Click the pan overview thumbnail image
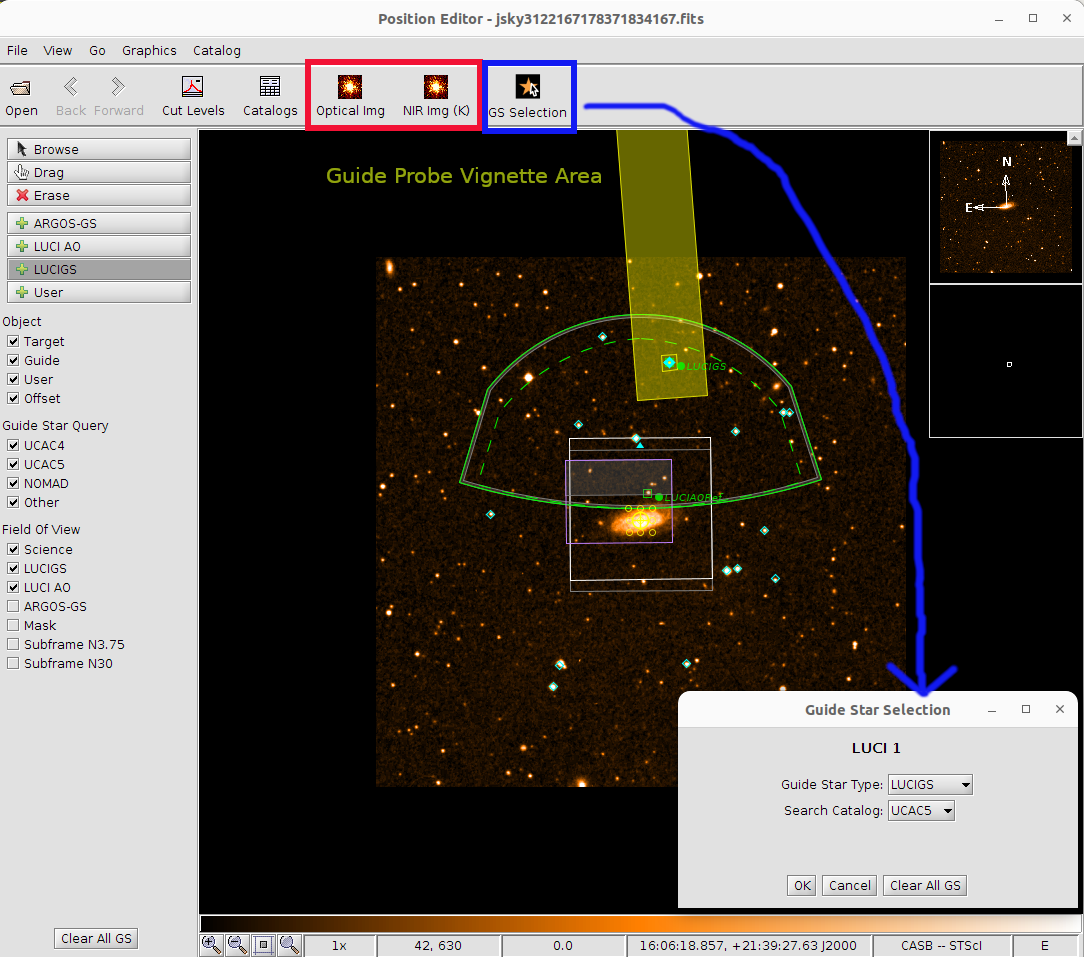Viewport: 1084px width, 957px height. 1005,207
